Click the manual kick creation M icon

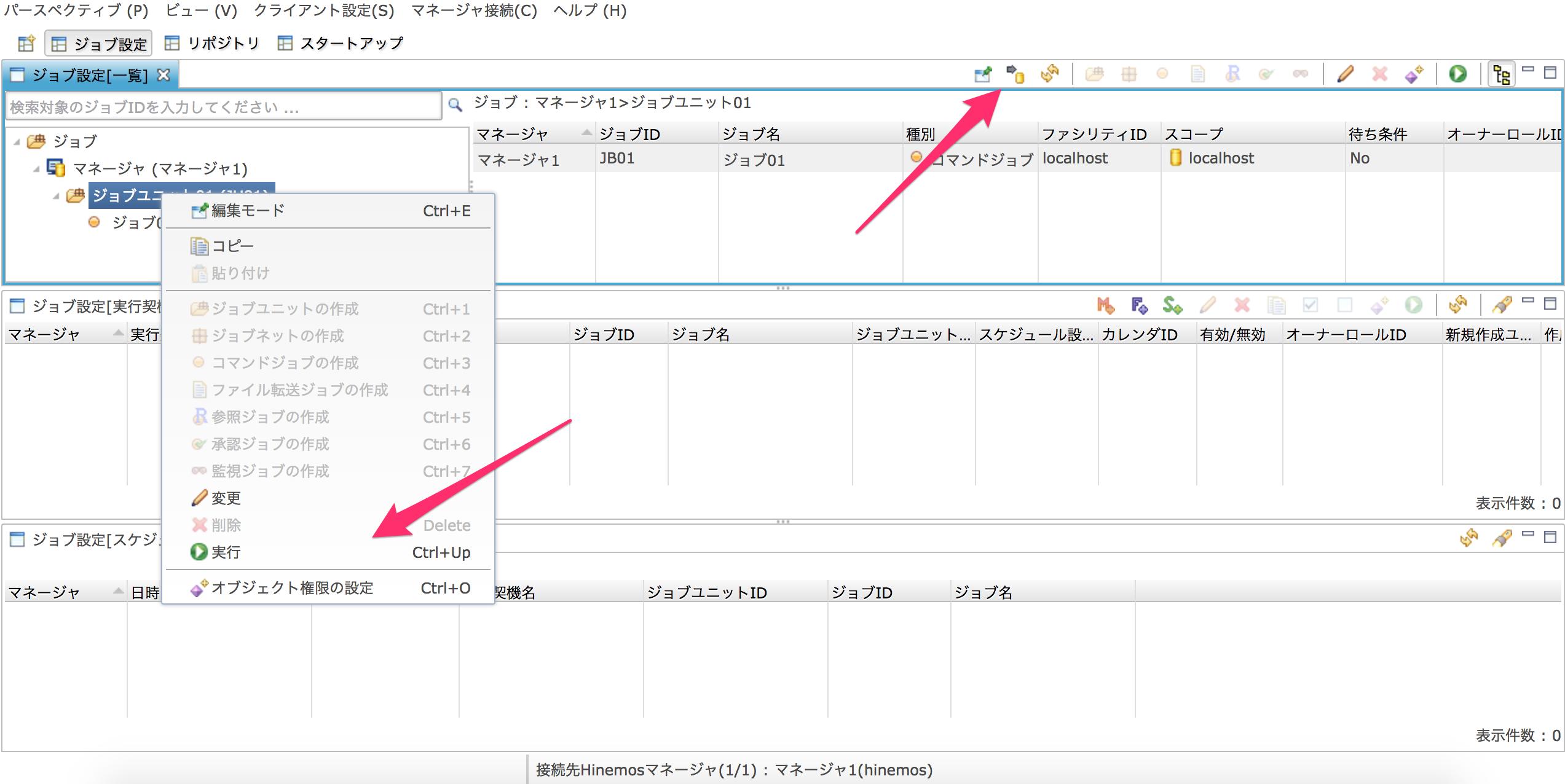pyautogui.click(x=1105, y=305)
